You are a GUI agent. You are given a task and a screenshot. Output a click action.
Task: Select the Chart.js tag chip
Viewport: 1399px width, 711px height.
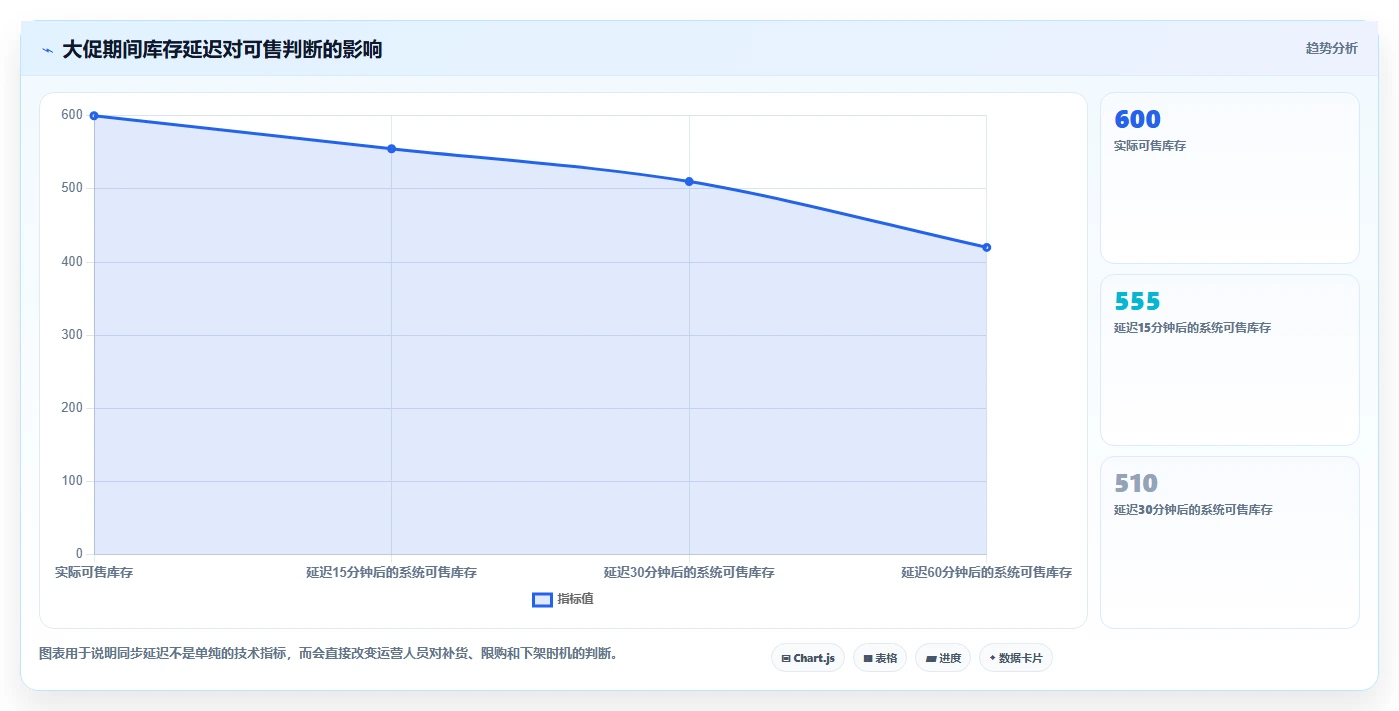click(808, 658)
